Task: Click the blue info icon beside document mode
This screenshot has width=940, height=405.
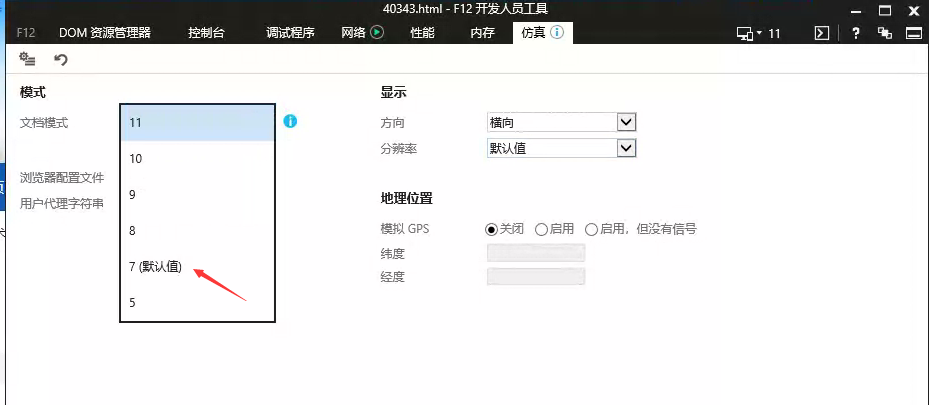Action: (290, 121)
